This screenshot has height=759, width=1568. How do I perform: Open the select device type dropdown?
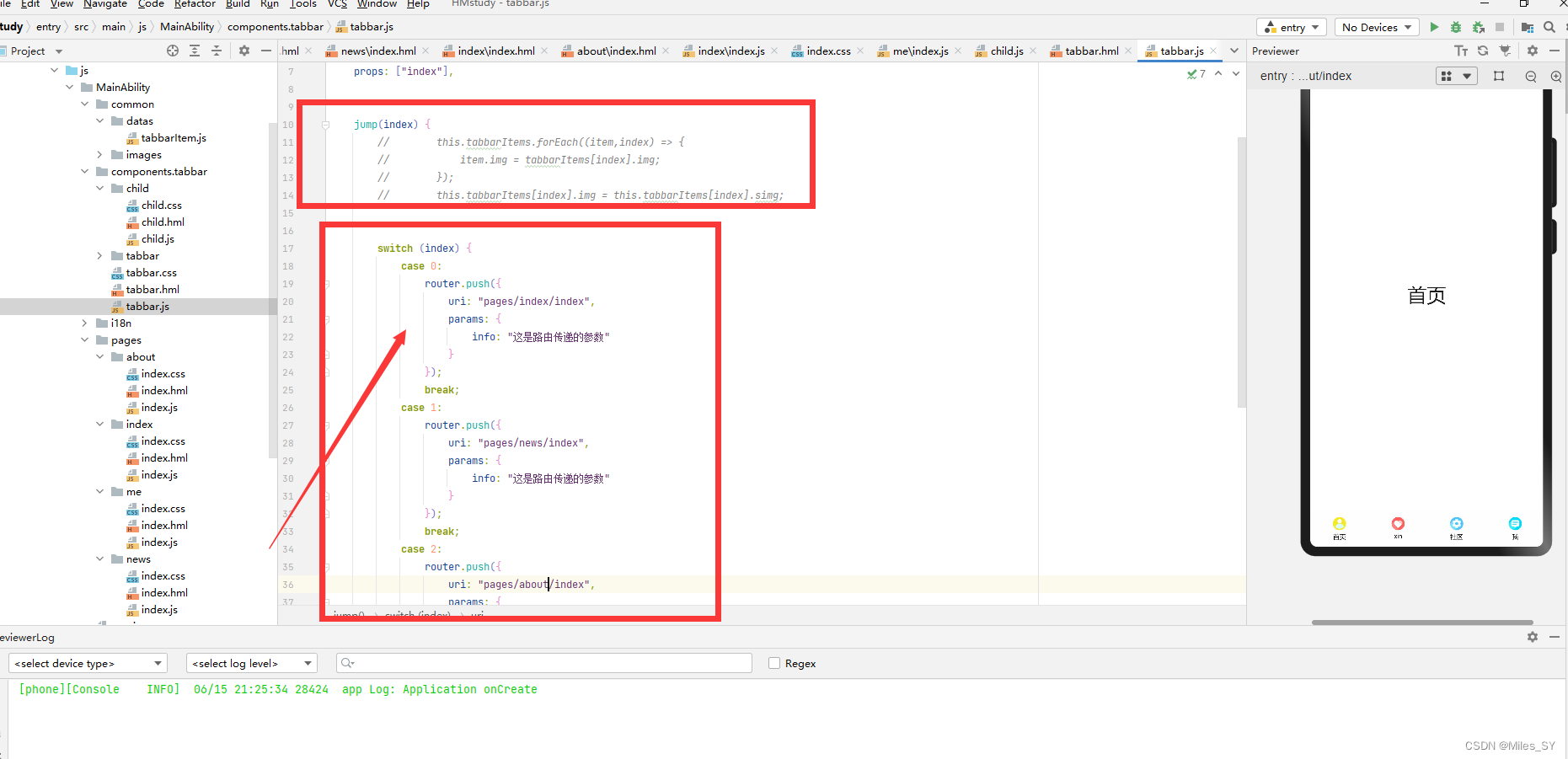point(88,663)
